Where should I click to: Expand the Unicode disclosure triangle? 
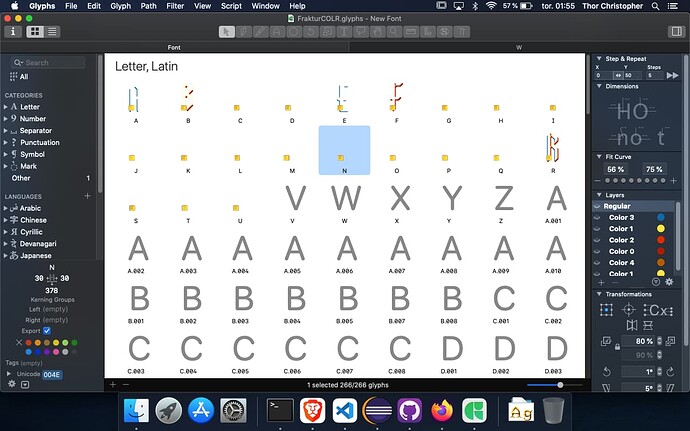coord(8,374)
